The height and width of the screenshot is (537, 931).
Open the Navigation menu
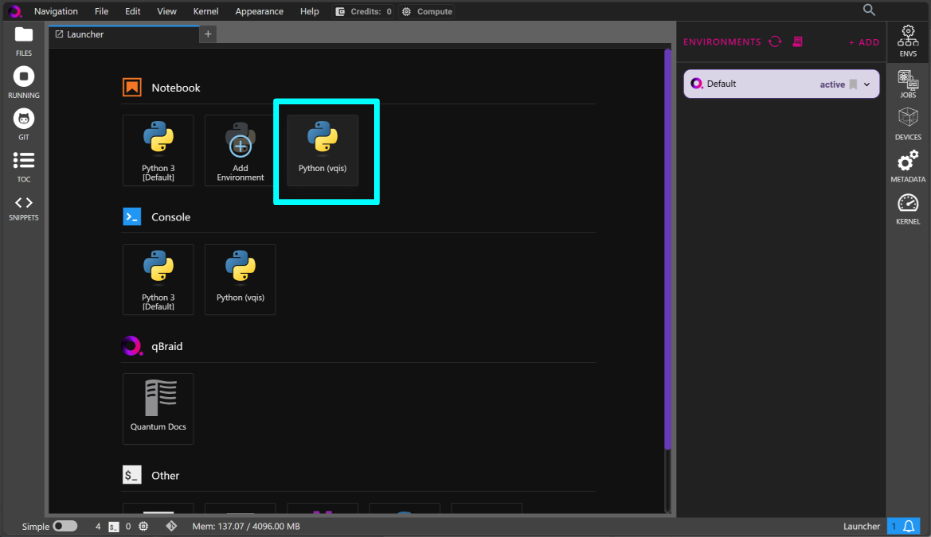click(56, 11)
